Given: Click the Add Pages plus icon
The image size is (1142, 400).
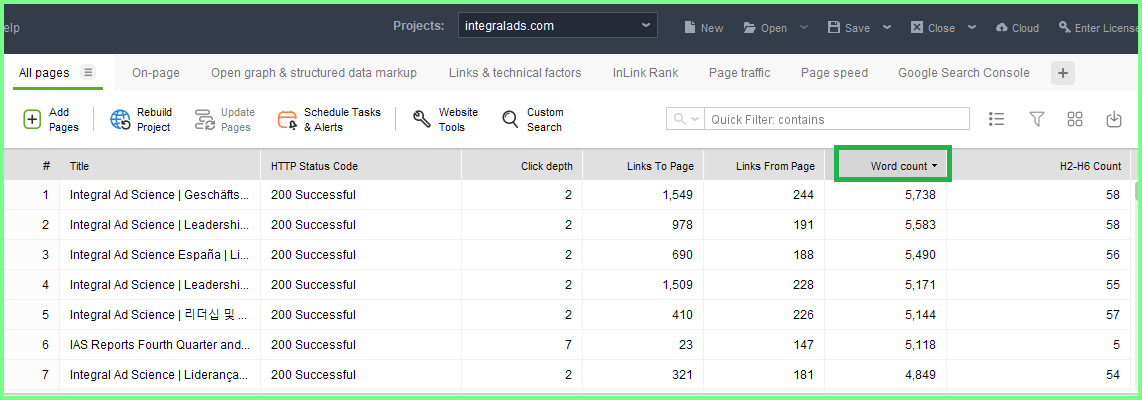Looking at the screenshot, I should click(x=32, y=119).
